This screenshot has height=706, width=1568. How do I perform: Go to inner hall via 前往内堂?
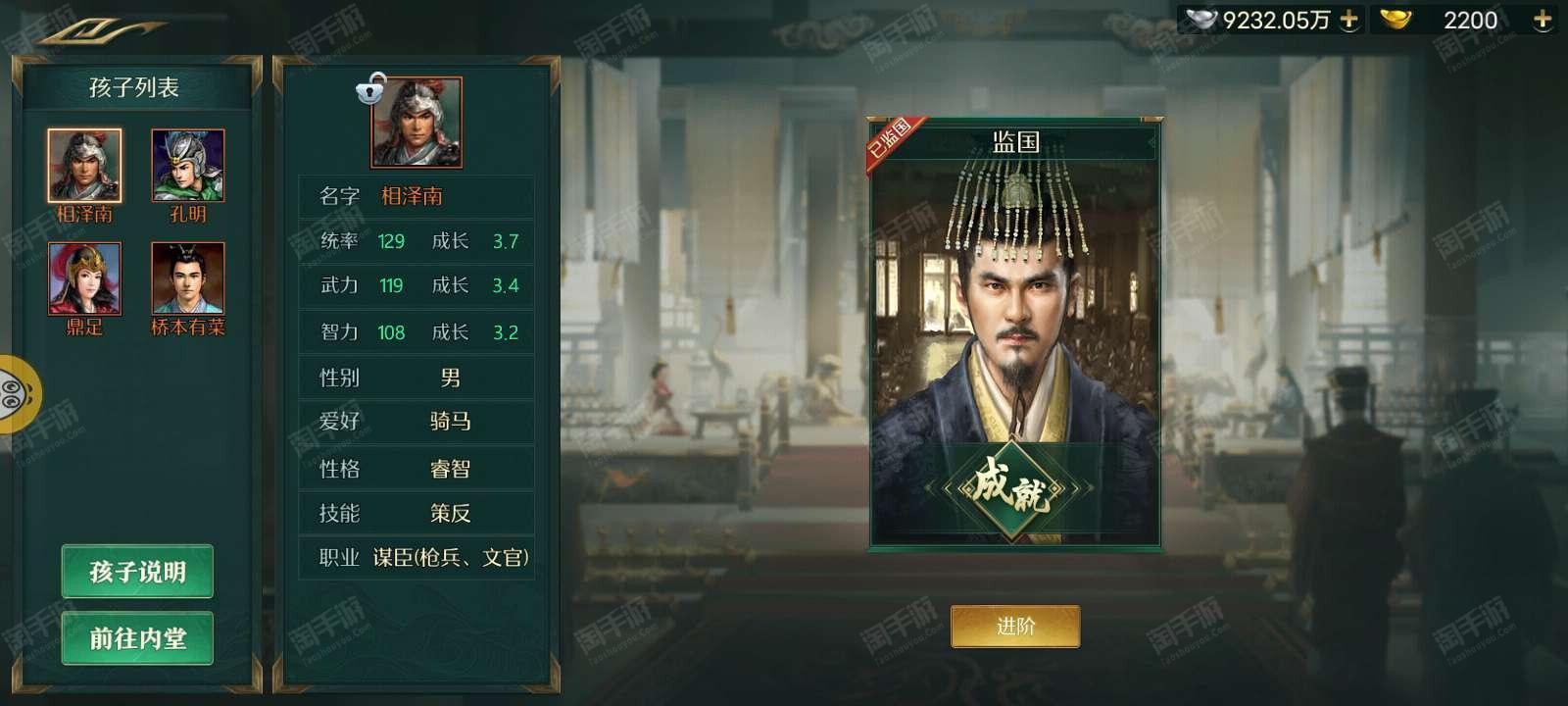click(x=137, y=638)
